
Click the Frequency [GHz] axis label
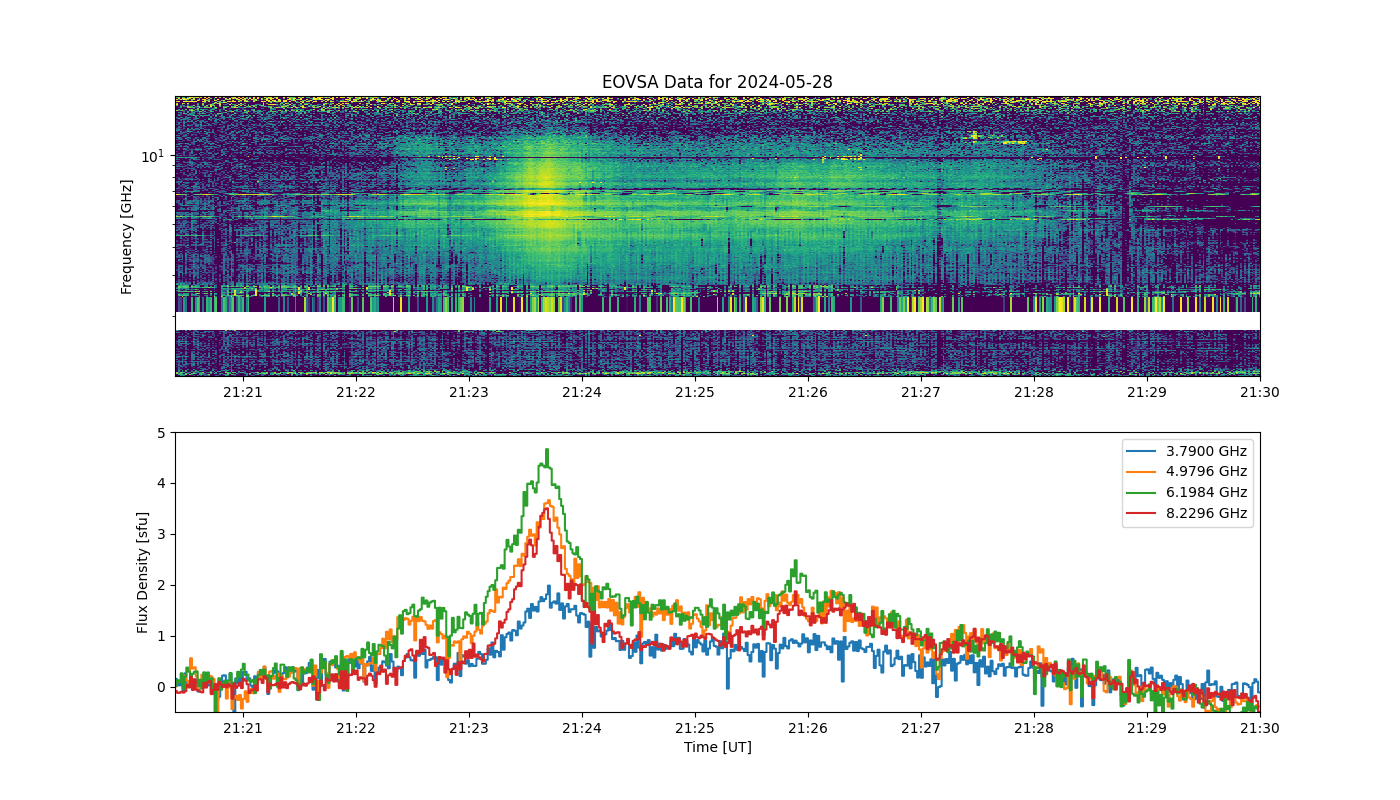click(x=127, y=236)
